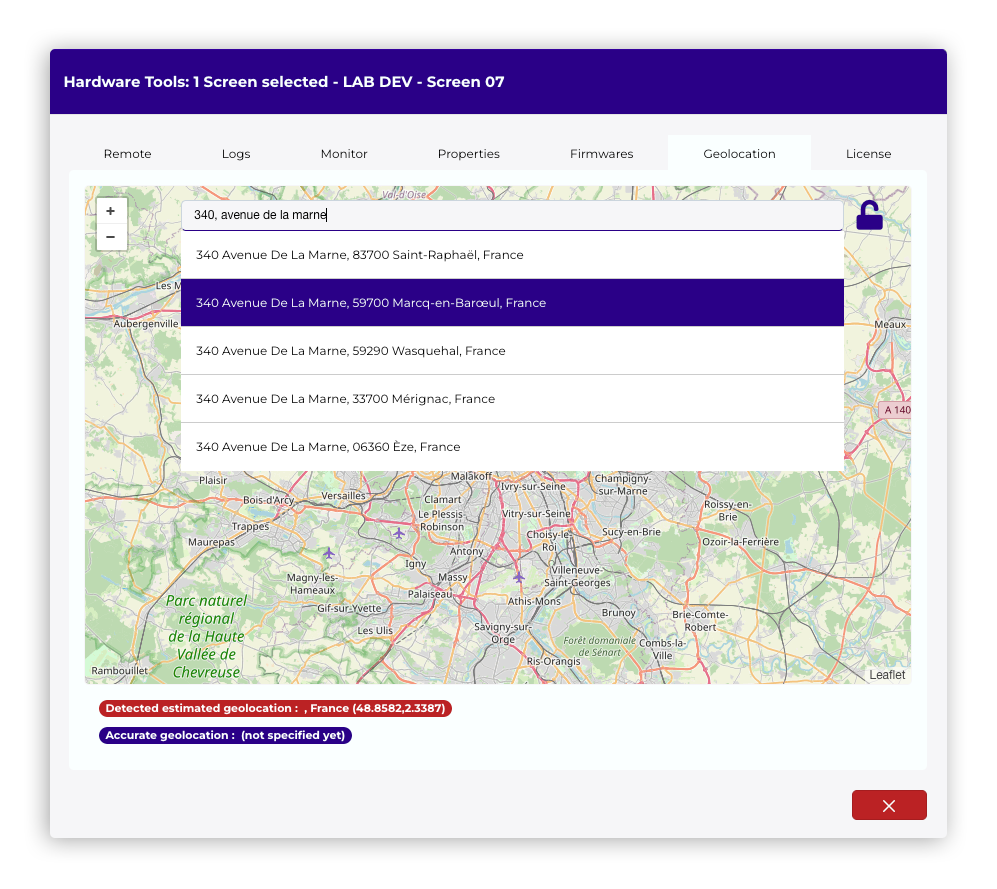Screen dimensions: 997x889
Task: Click the Leaflet attribution link
Action: 887,675
